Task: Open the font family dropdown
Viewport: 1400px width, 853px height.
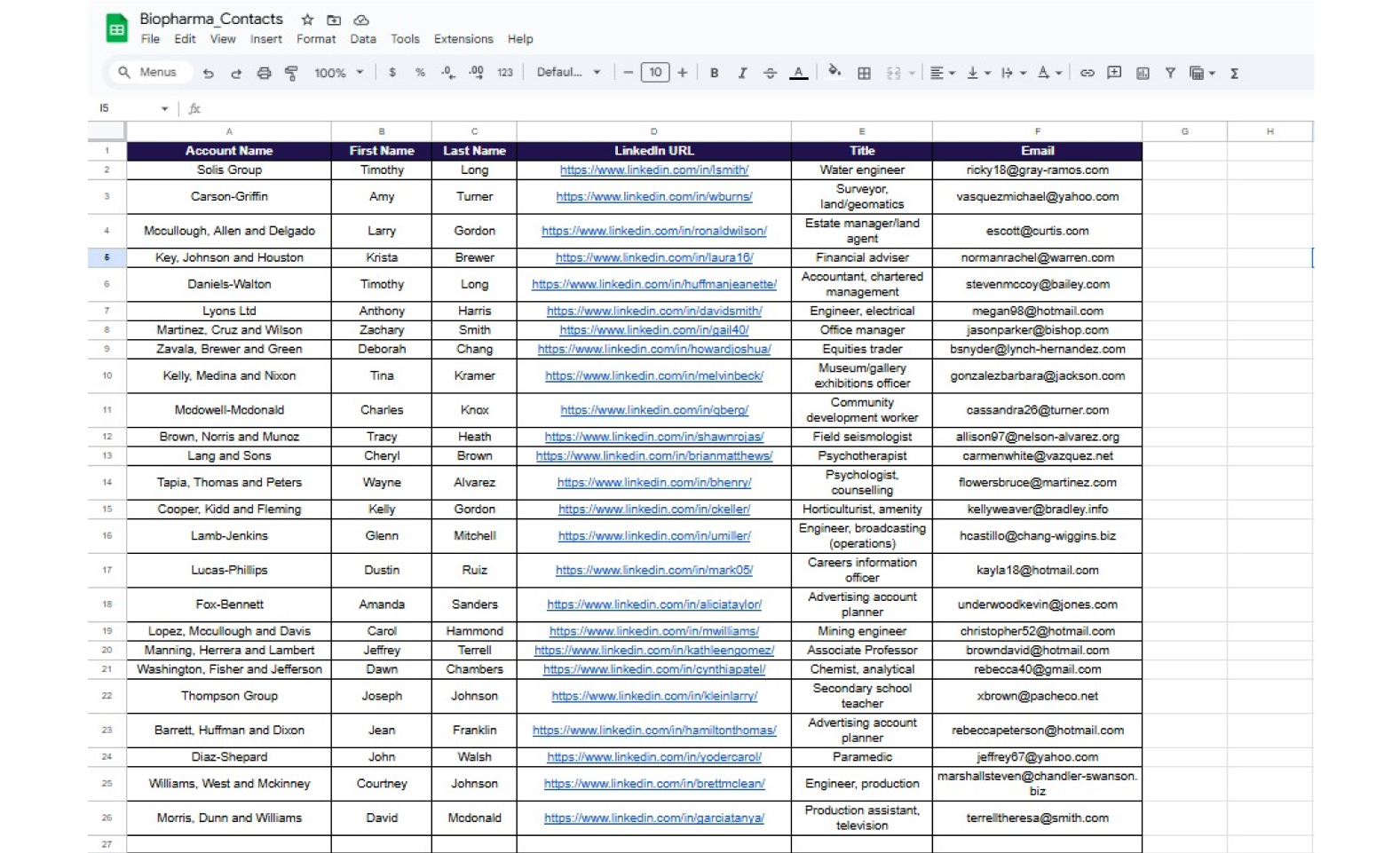Action: pyautogui.click(x=568, y=73)
